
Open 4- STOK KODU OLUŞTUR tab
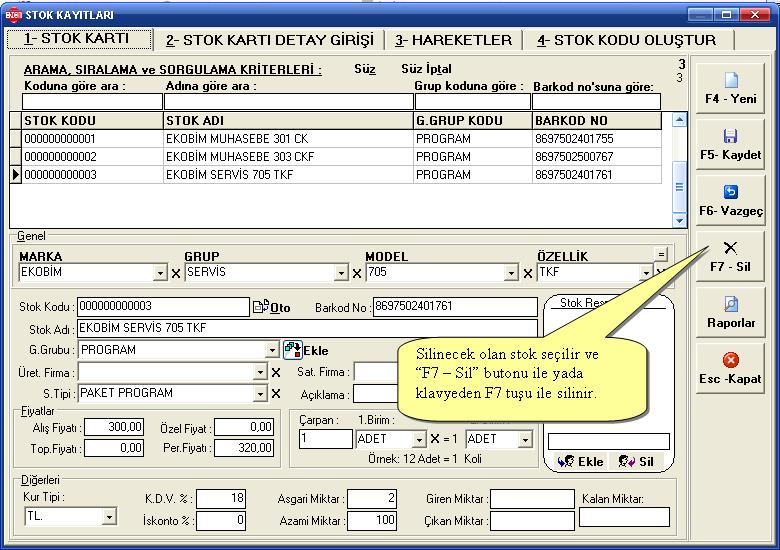[627, 40]
